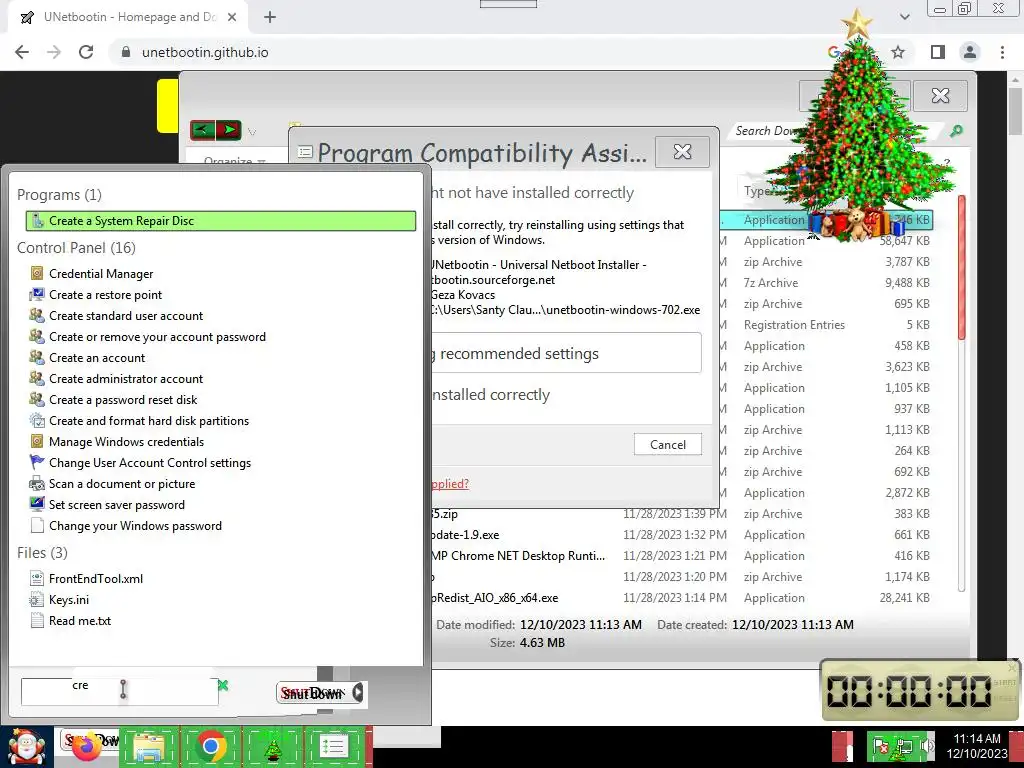Open the Christmas tree taskbar app
This screenshot has width=1024, height=768.
[273, 747]
